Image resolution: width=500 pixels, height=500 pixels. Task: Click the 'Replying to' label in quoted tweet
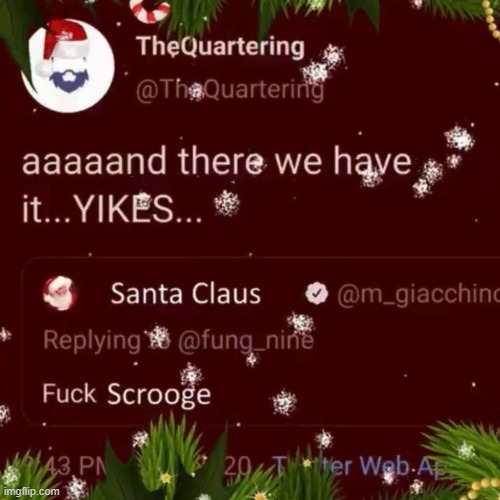(106, 341)
